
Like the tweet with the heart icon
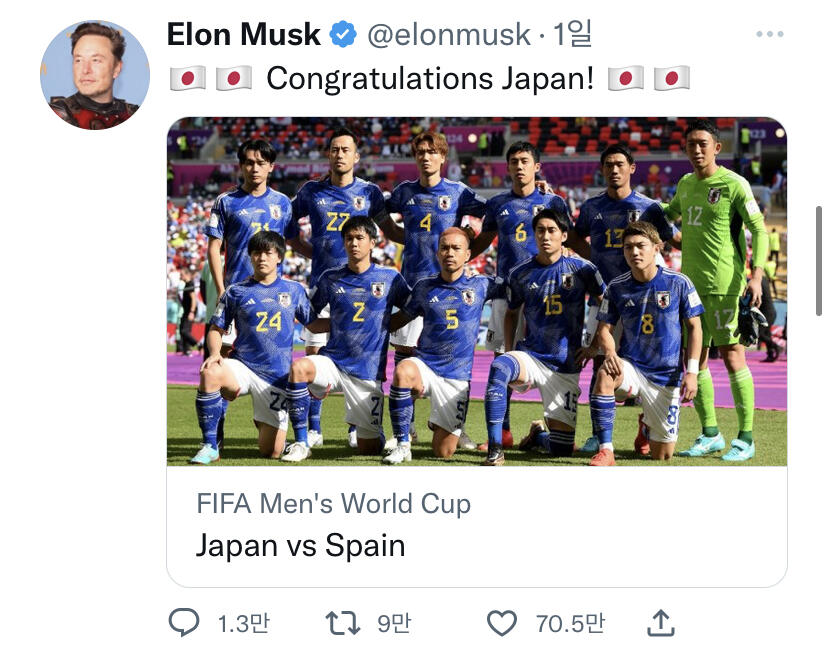tap(501, 624)
